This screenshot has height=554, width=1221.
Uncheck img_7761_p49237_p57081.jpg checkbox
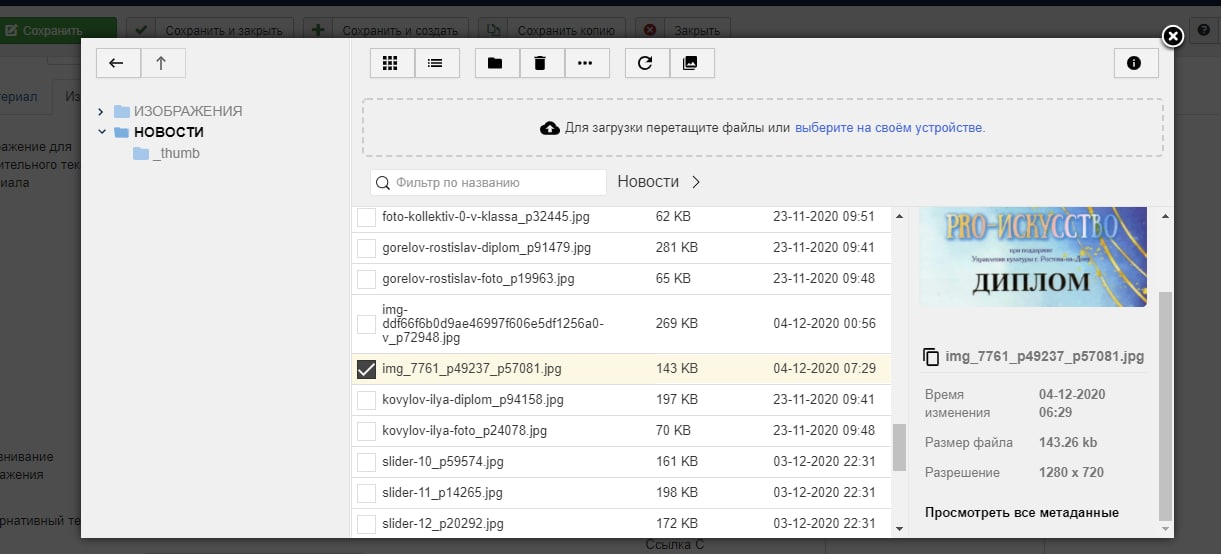tap(367, 369)
